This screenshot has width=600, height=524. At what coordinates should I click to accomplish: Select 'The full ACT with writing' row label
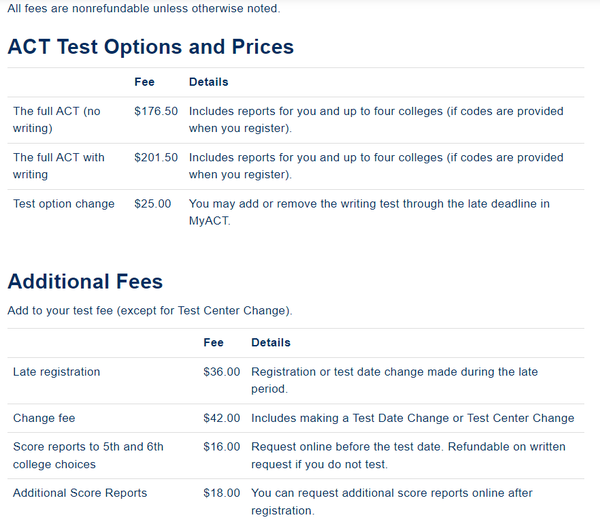pyautogui.click(x=58, y=166)
